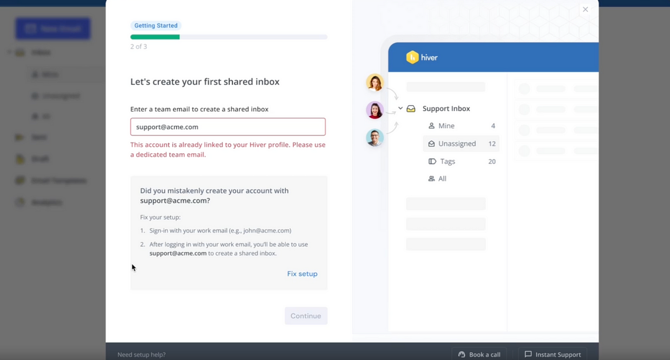Click the Continue button
This screenshot has height=360, width=670.
tap(306, 316)
